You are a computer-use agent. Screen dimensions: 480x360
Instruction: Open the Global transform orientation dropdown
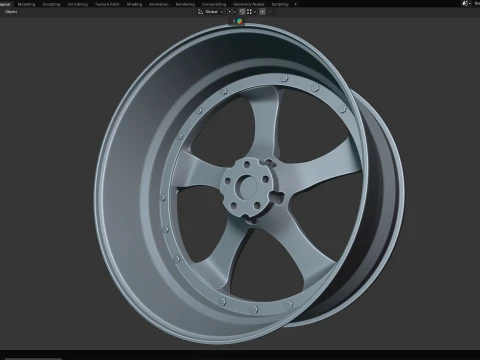210,12
